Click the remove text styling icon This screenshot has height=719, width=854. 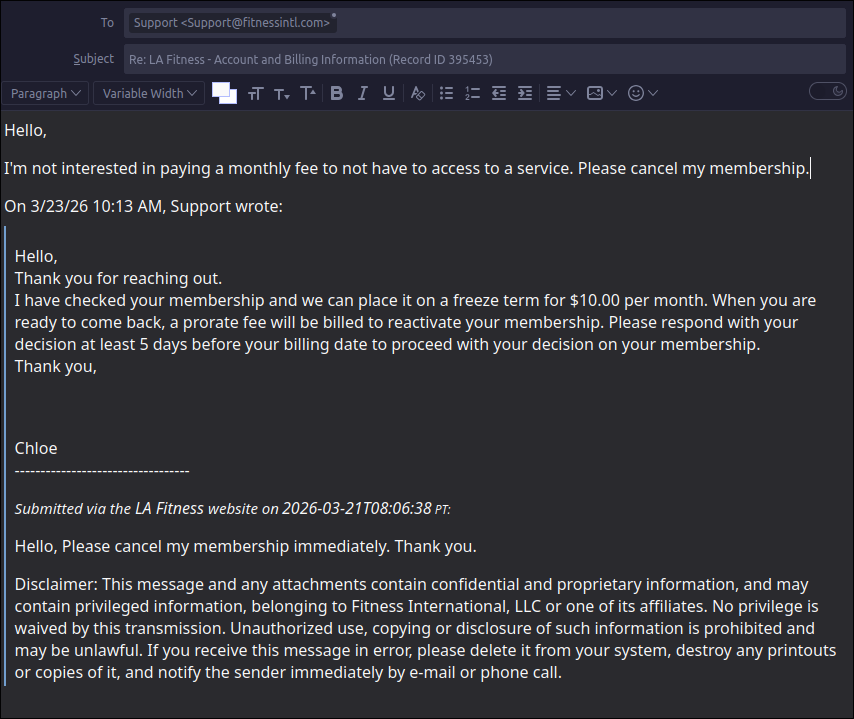coord(418,93)
